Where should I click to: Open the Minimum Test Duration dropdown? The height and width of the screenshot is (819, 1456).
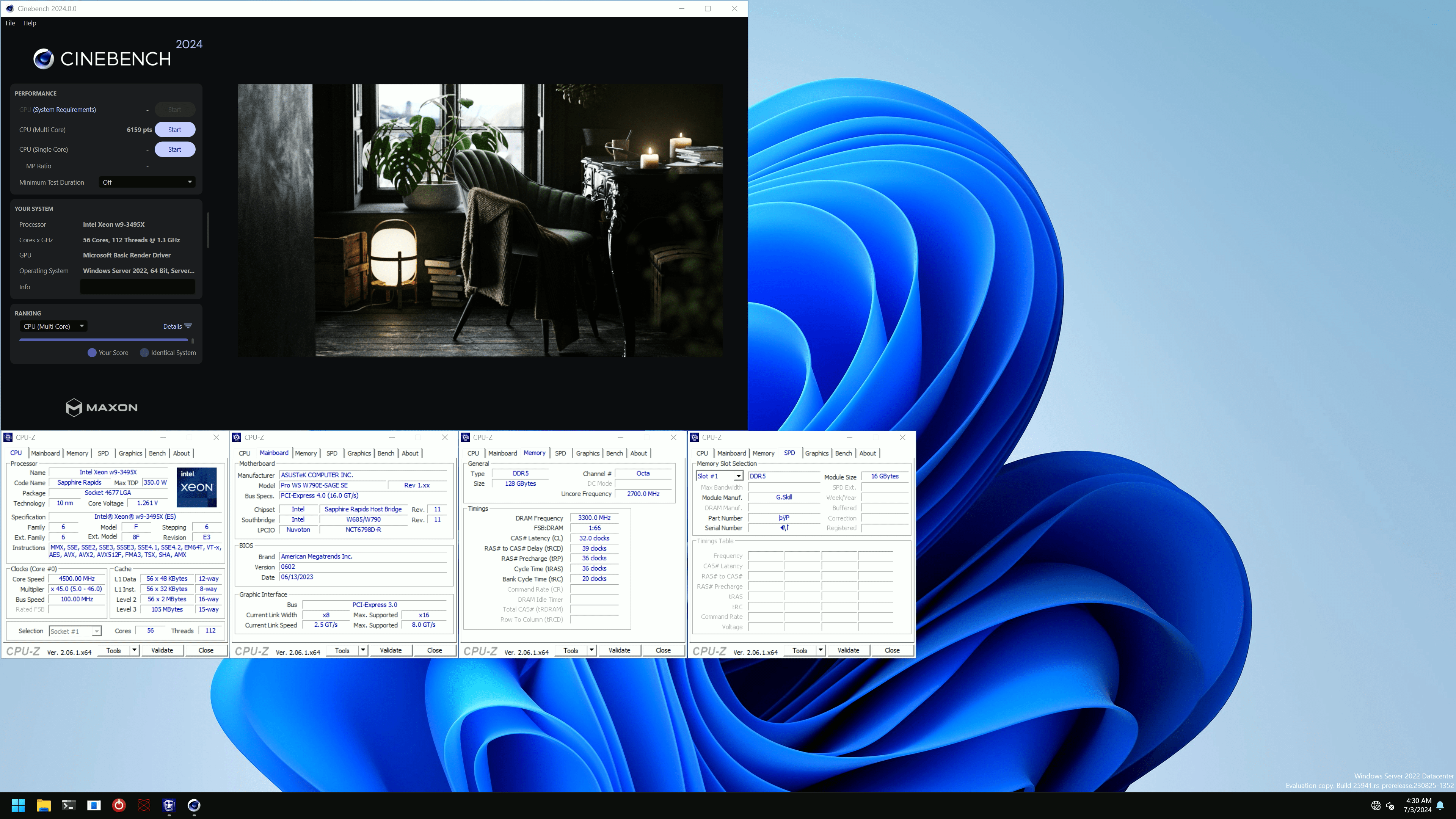pyautogui.click(x=147, y=182)
